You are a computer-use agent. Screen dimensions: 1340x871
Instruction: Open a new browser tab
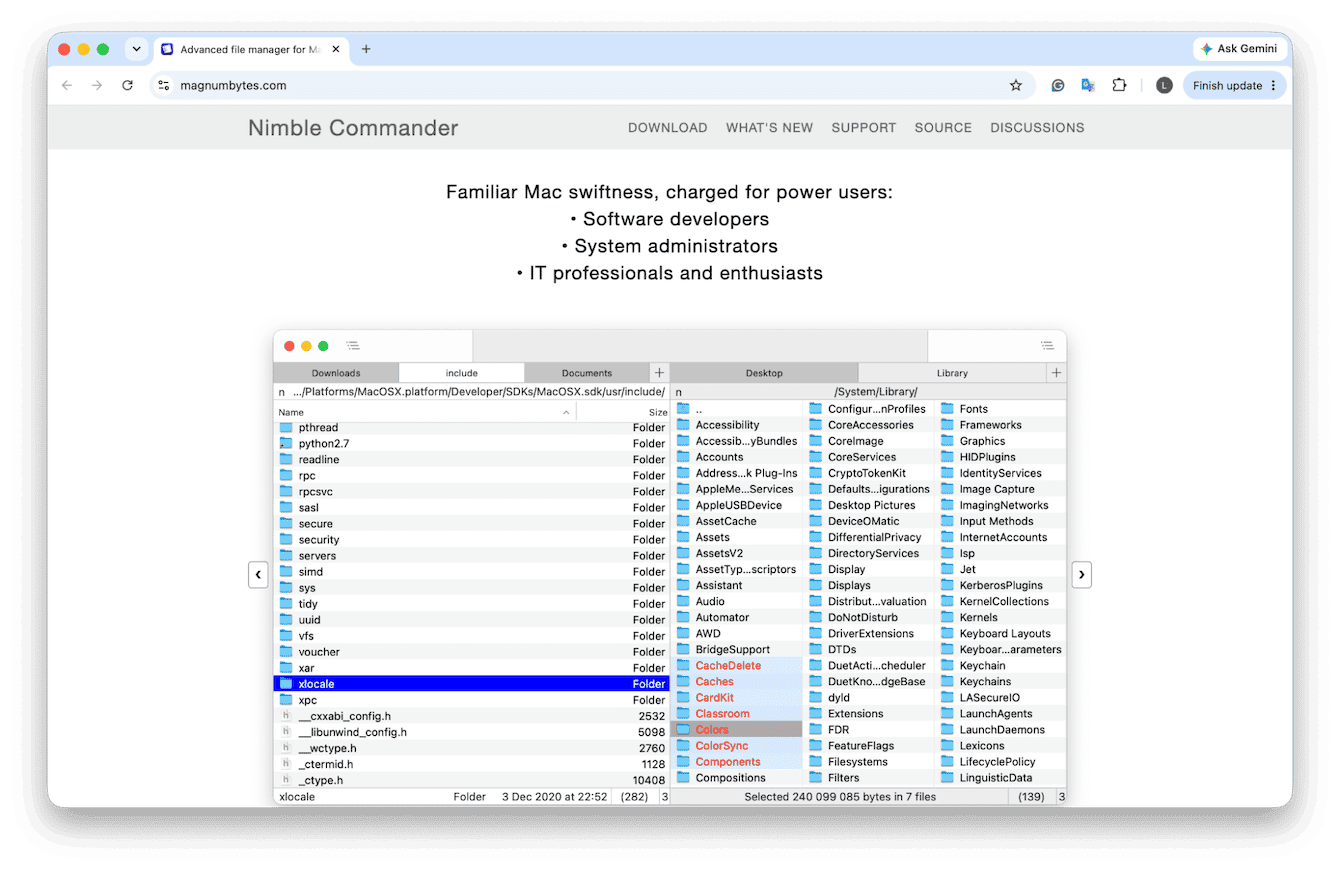pos(366,49)
